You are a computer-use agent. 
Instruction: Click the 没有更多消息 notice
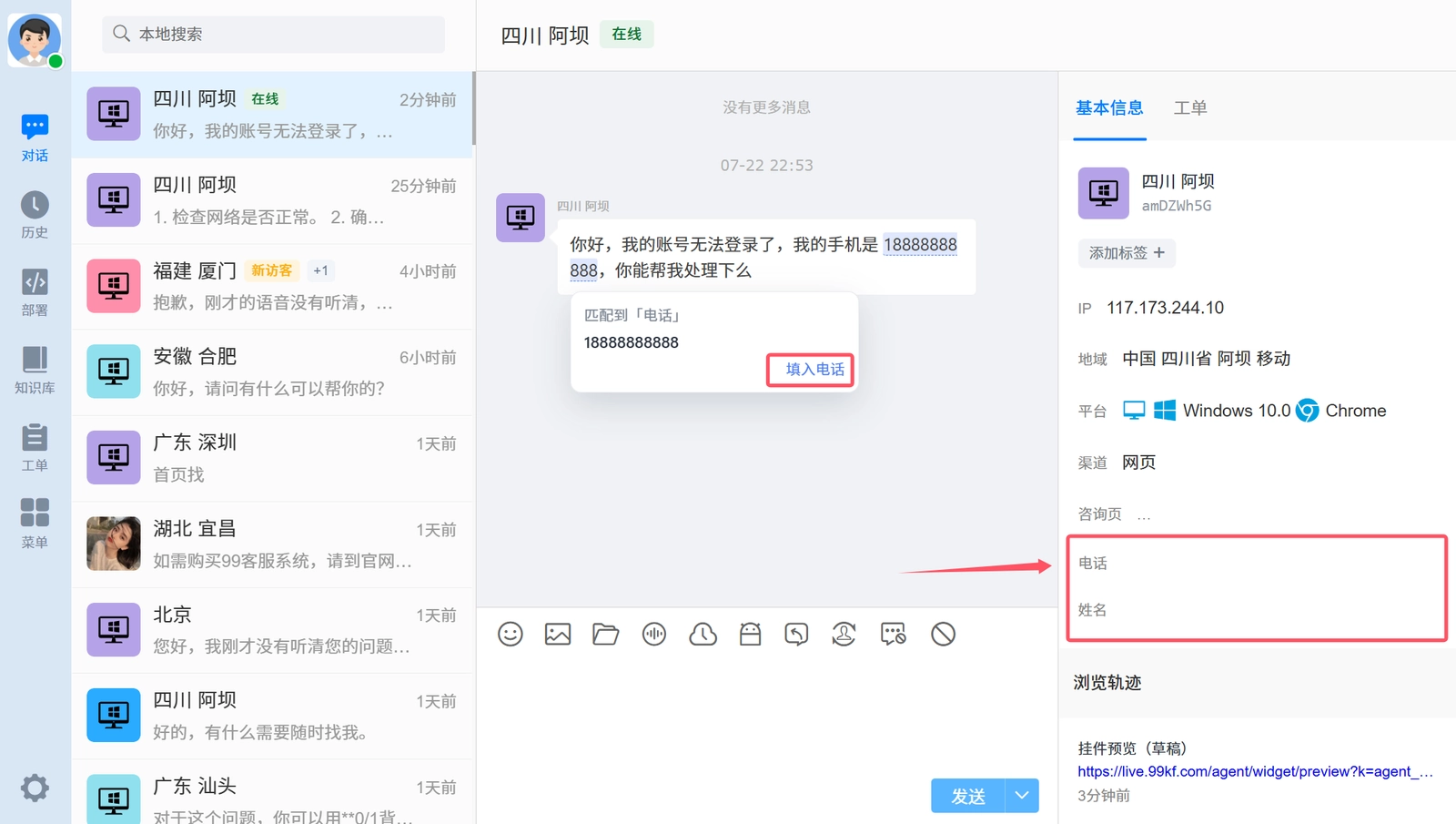[x=766, y=107]
